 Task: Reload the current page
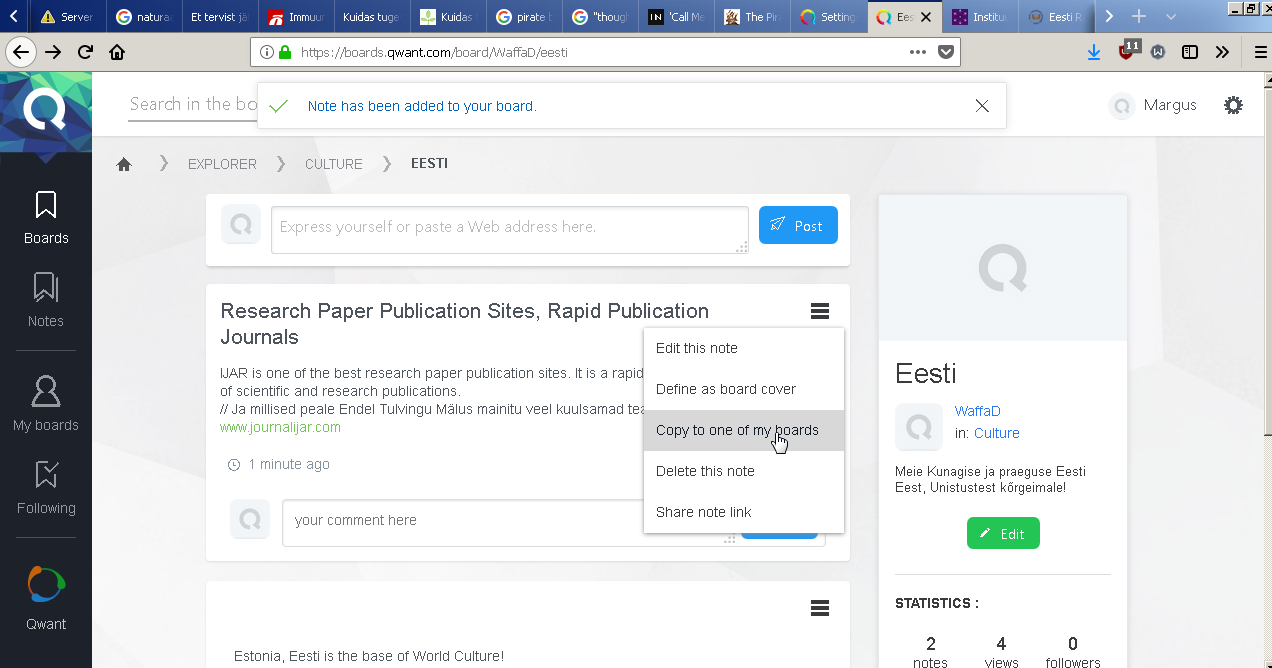coord(86,52)
